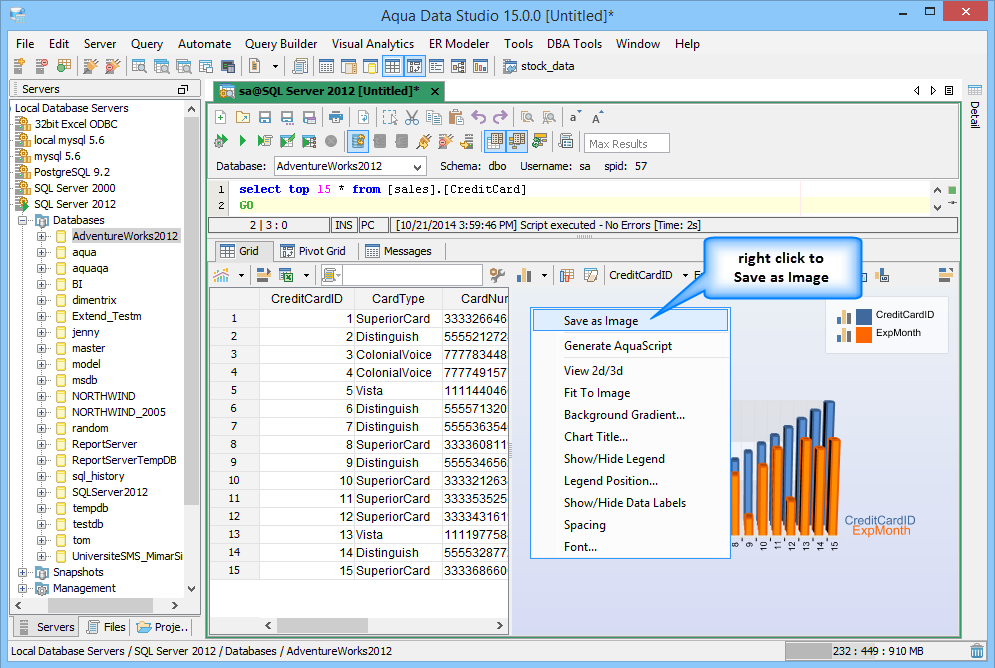Click the Undo arrow icon
995x668 pixels.
(x=478, y=117)
